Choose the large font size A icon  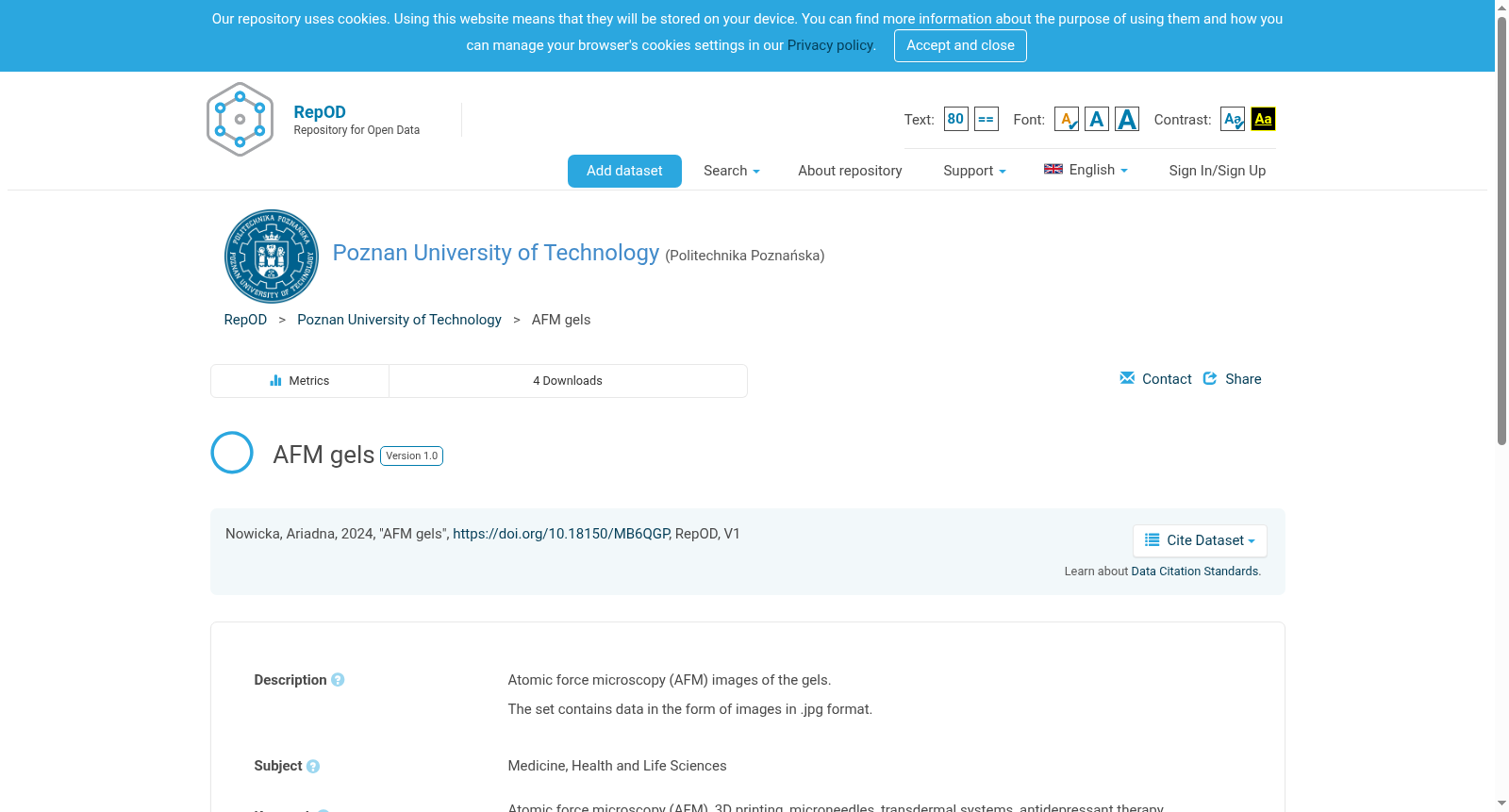[x=1127, y=119]
